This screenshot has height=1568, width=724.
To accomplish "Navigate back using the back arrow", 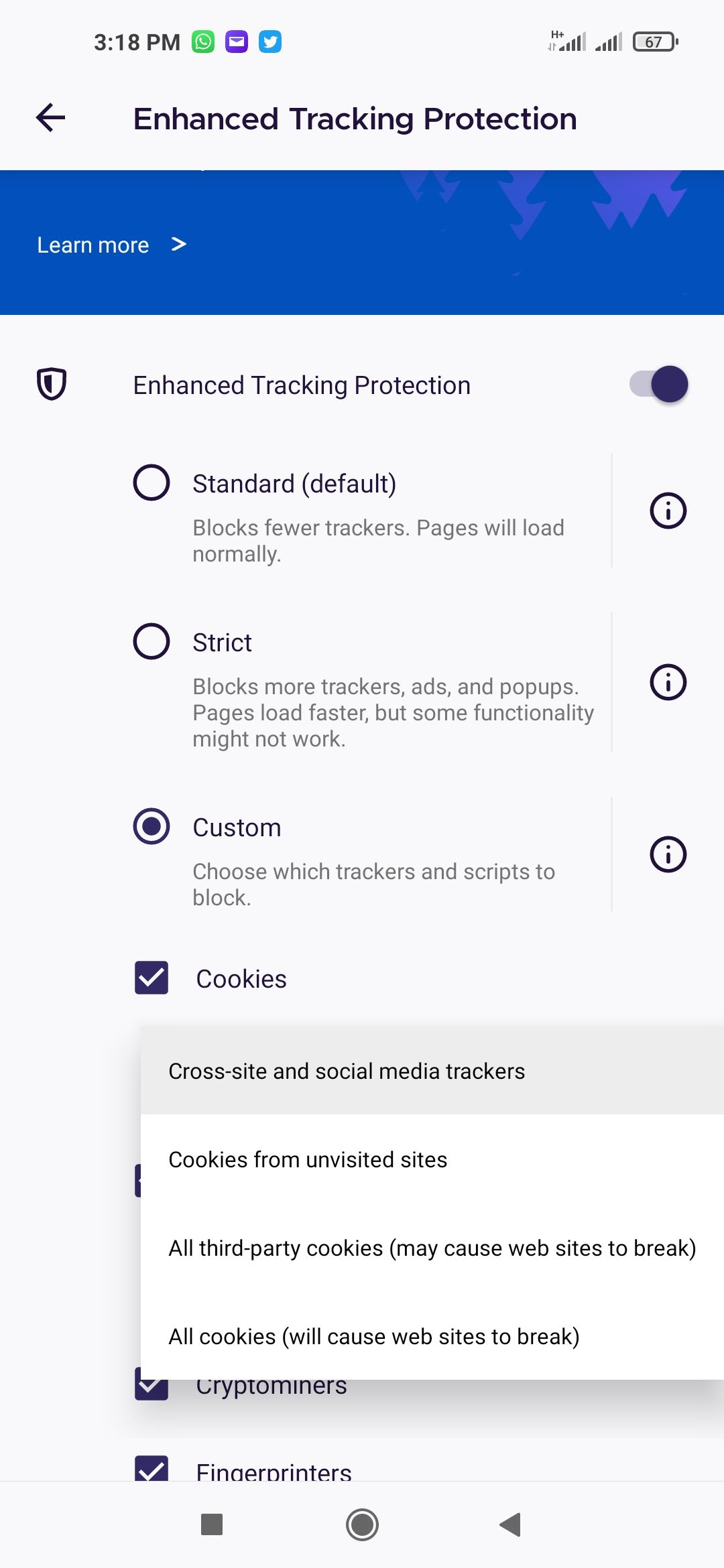I will [49, 119].
